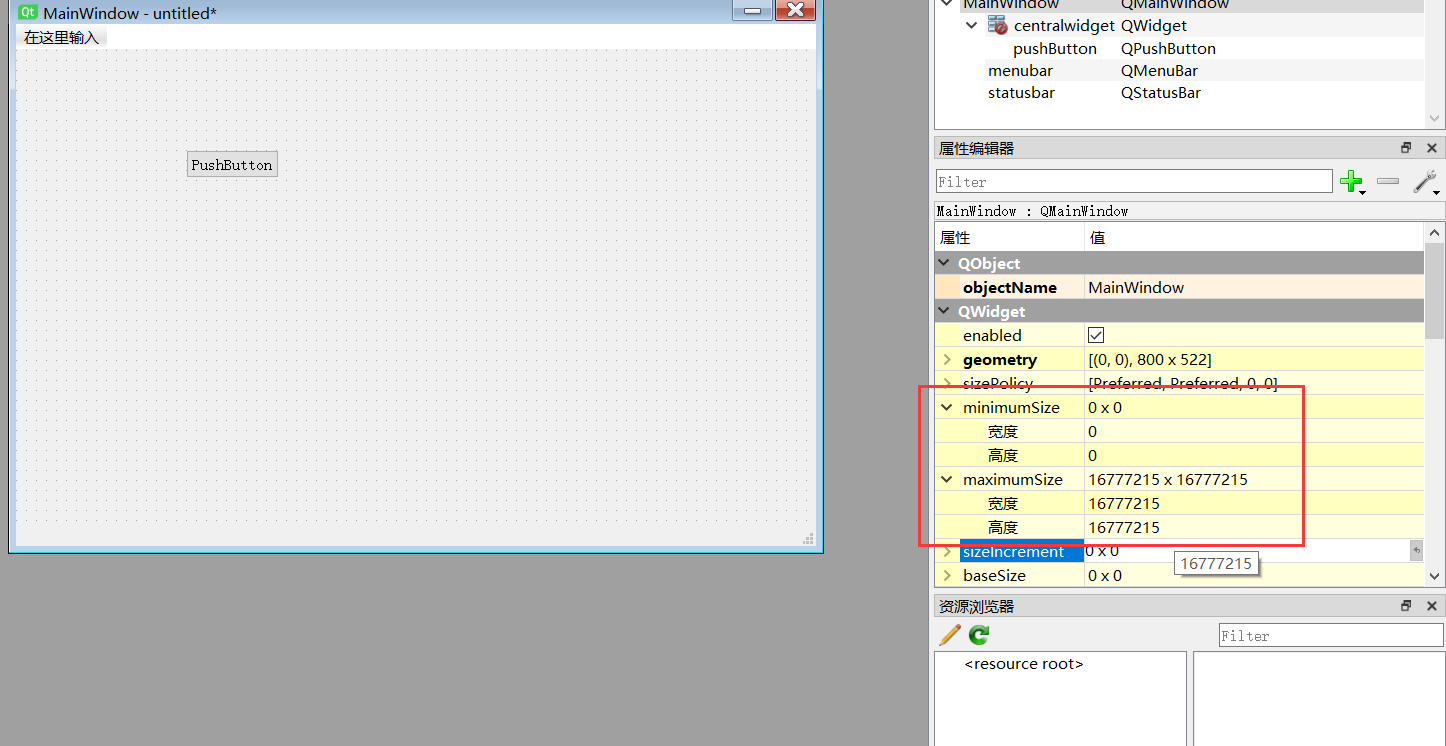
Task: Collapse the maximumSize property
Action: (x=947, y=479)
